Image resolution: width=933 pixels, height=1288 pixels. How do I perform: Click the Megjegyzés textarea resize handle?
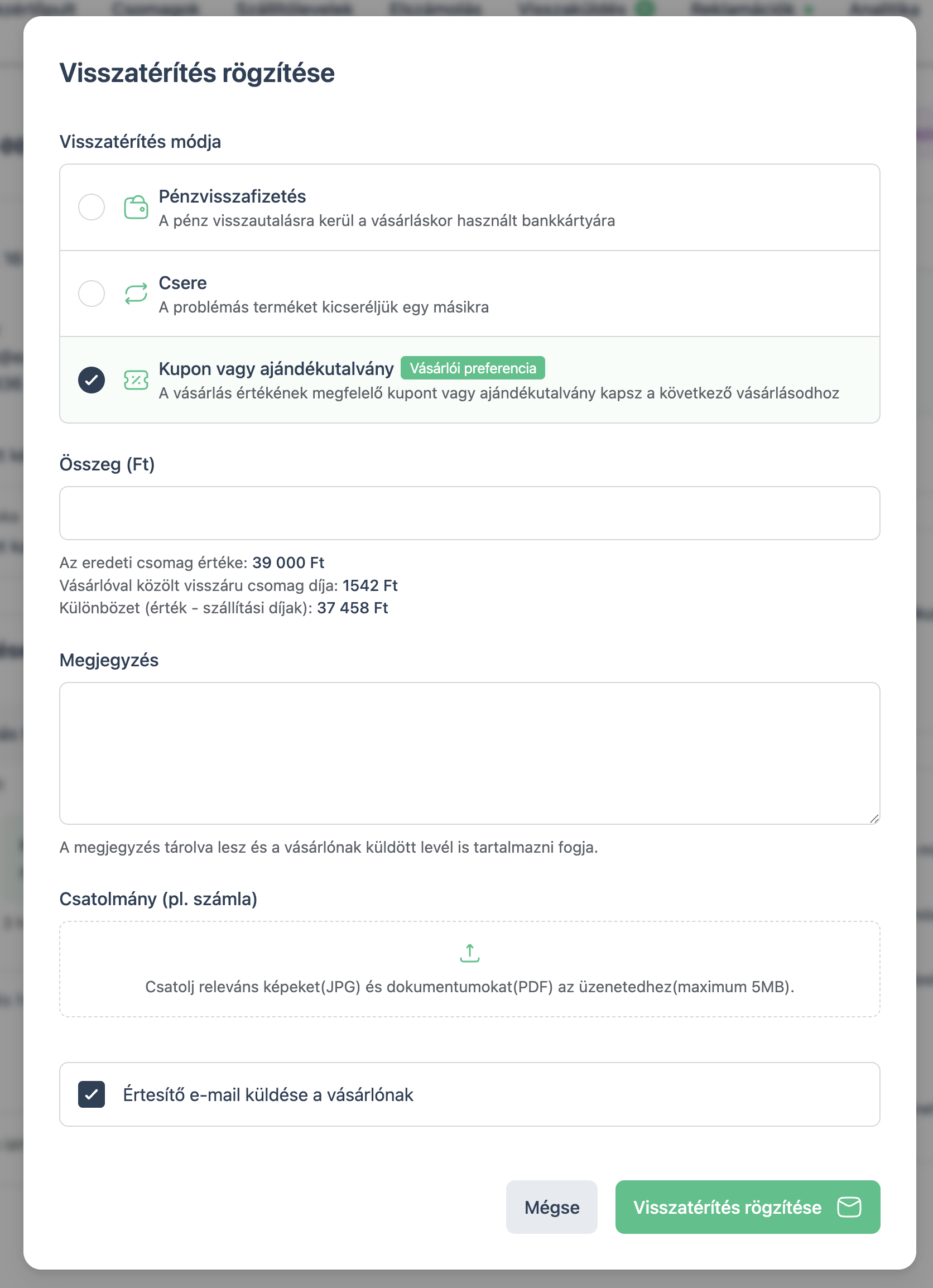click(x=874, y=818)
